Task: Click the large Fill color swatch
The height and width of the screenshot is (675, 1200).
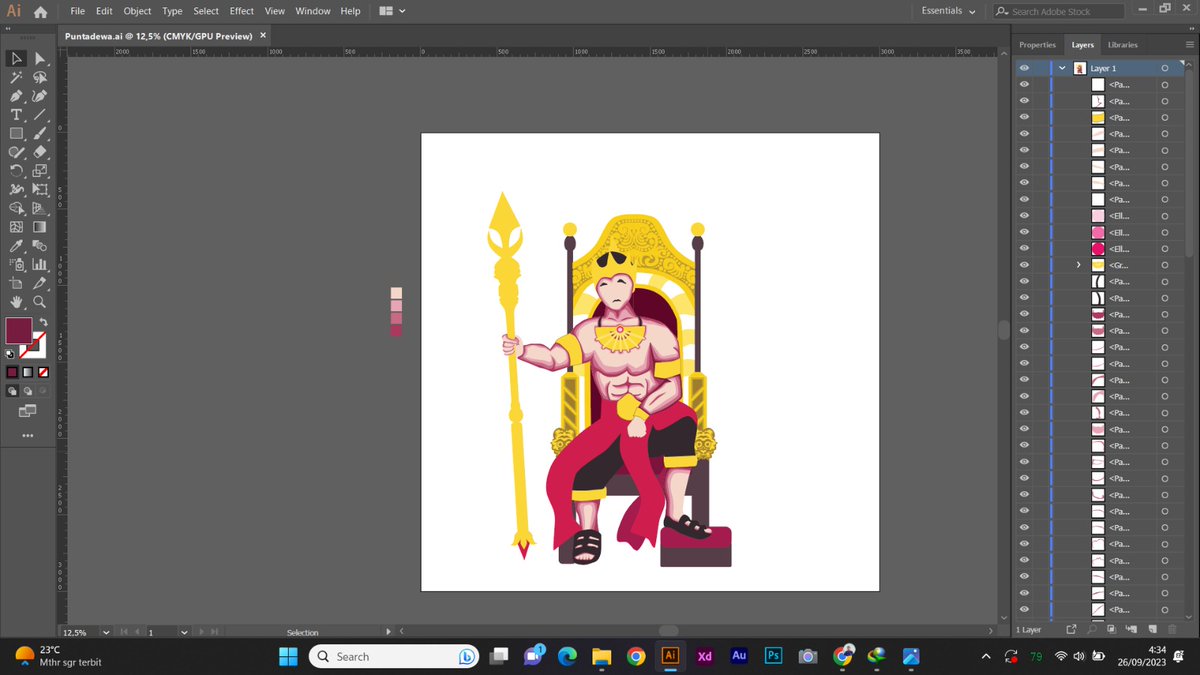Action: coord(19,331)
